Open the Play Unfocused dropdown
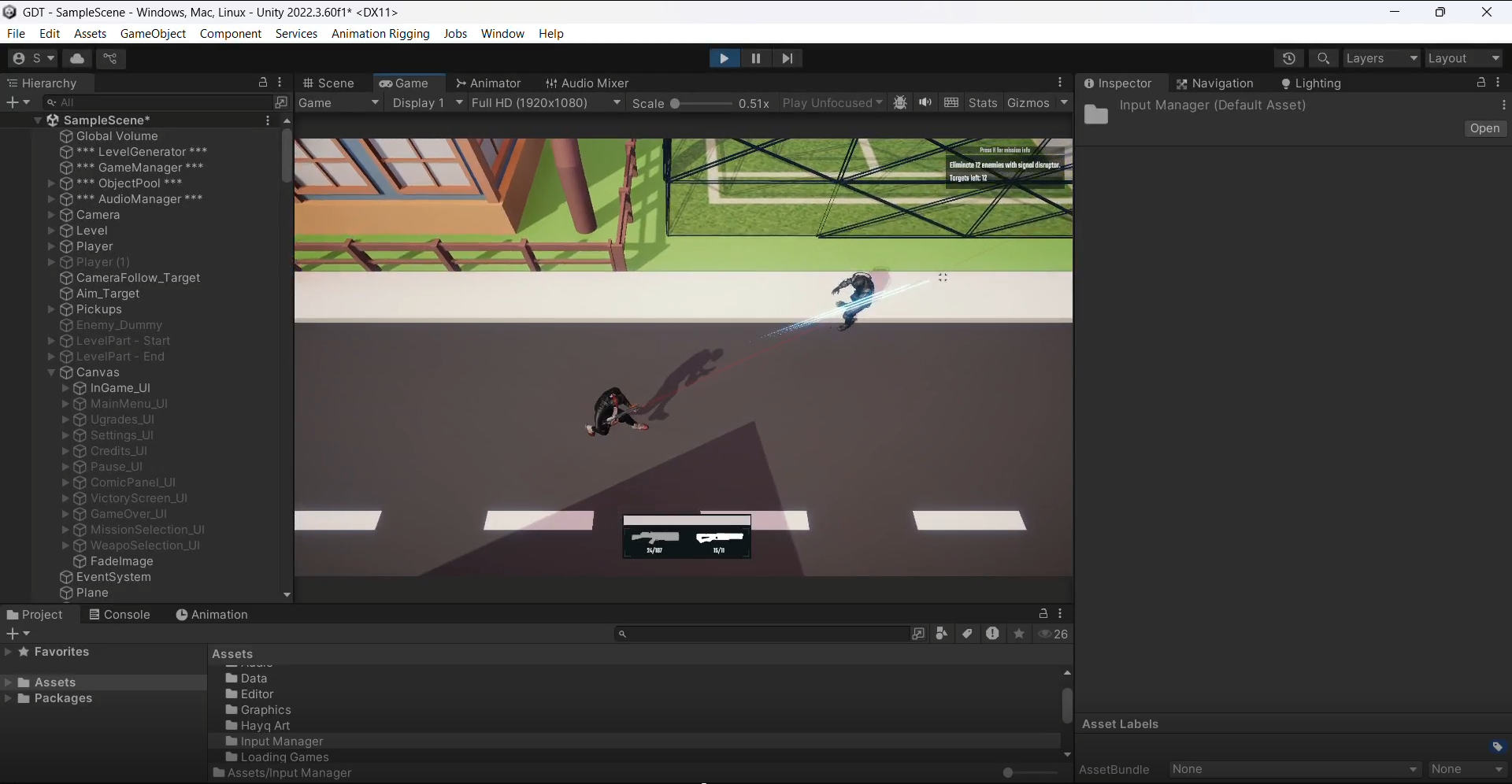The width and height of the screenshot is (1512, 784). point(832,103)
